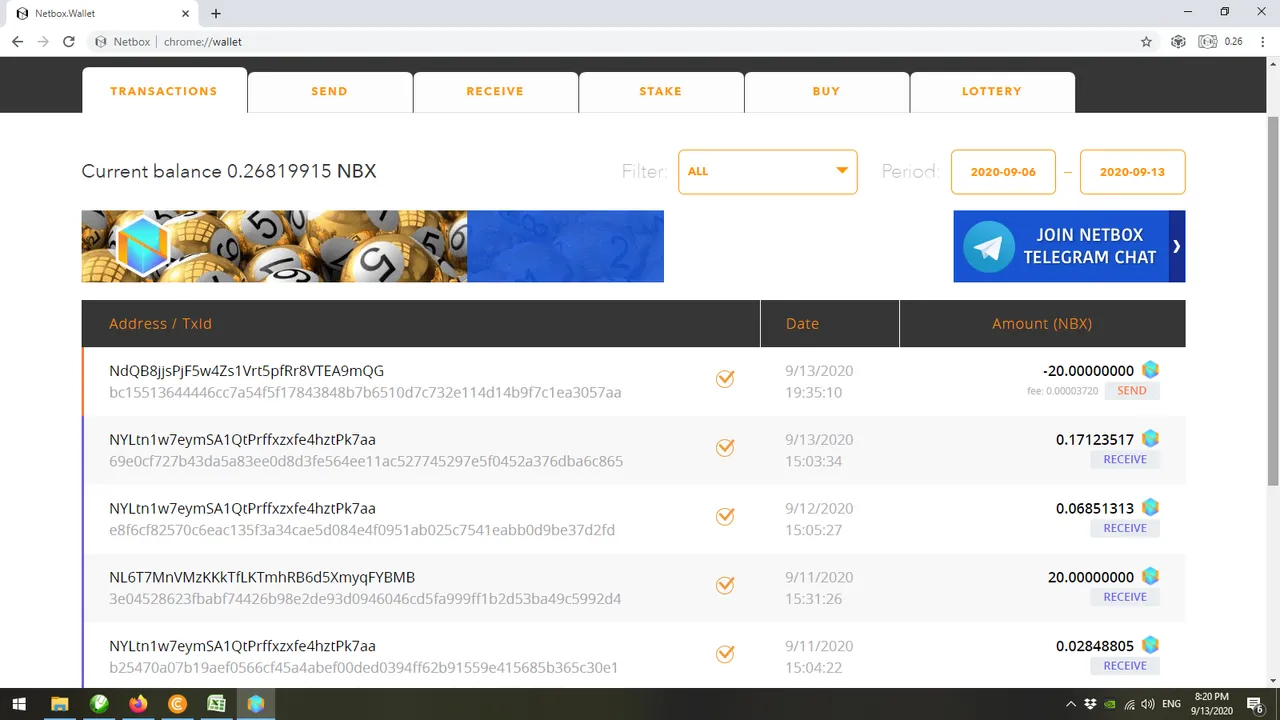This screenshot has height=720, width=1280.
Task: Open Excel from the taskbar
Action: coord(216,704)
